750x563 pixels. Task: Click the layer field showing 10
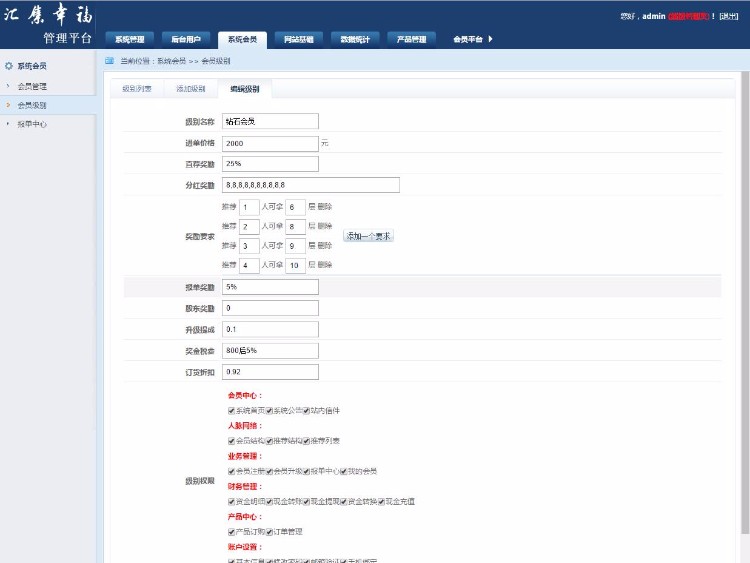point(295,265)
